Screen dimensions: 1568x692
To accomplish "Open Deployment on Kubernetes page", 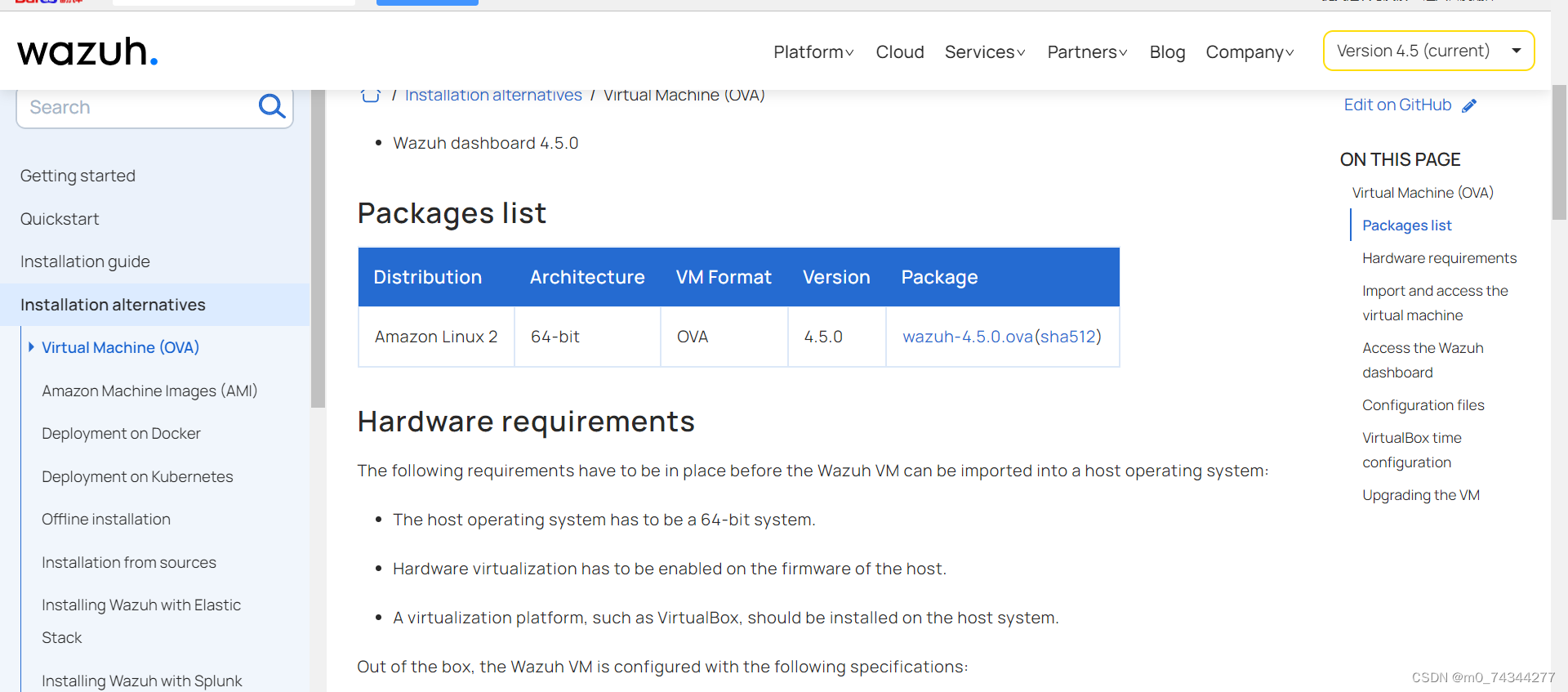I will (137, 476).
